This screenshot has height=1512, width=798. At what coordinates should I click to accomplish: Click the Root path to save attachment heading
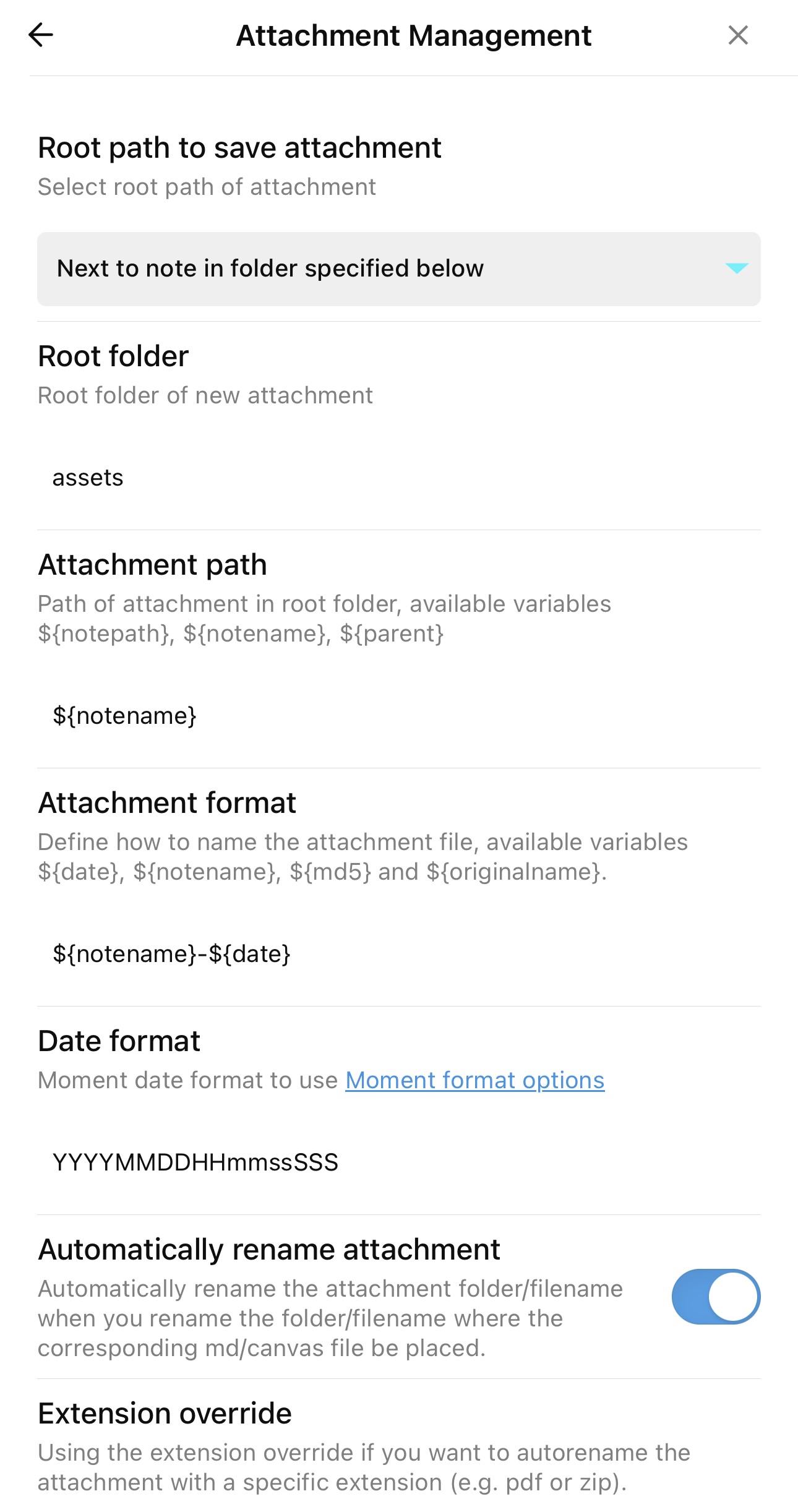click(x=239, y=148)
